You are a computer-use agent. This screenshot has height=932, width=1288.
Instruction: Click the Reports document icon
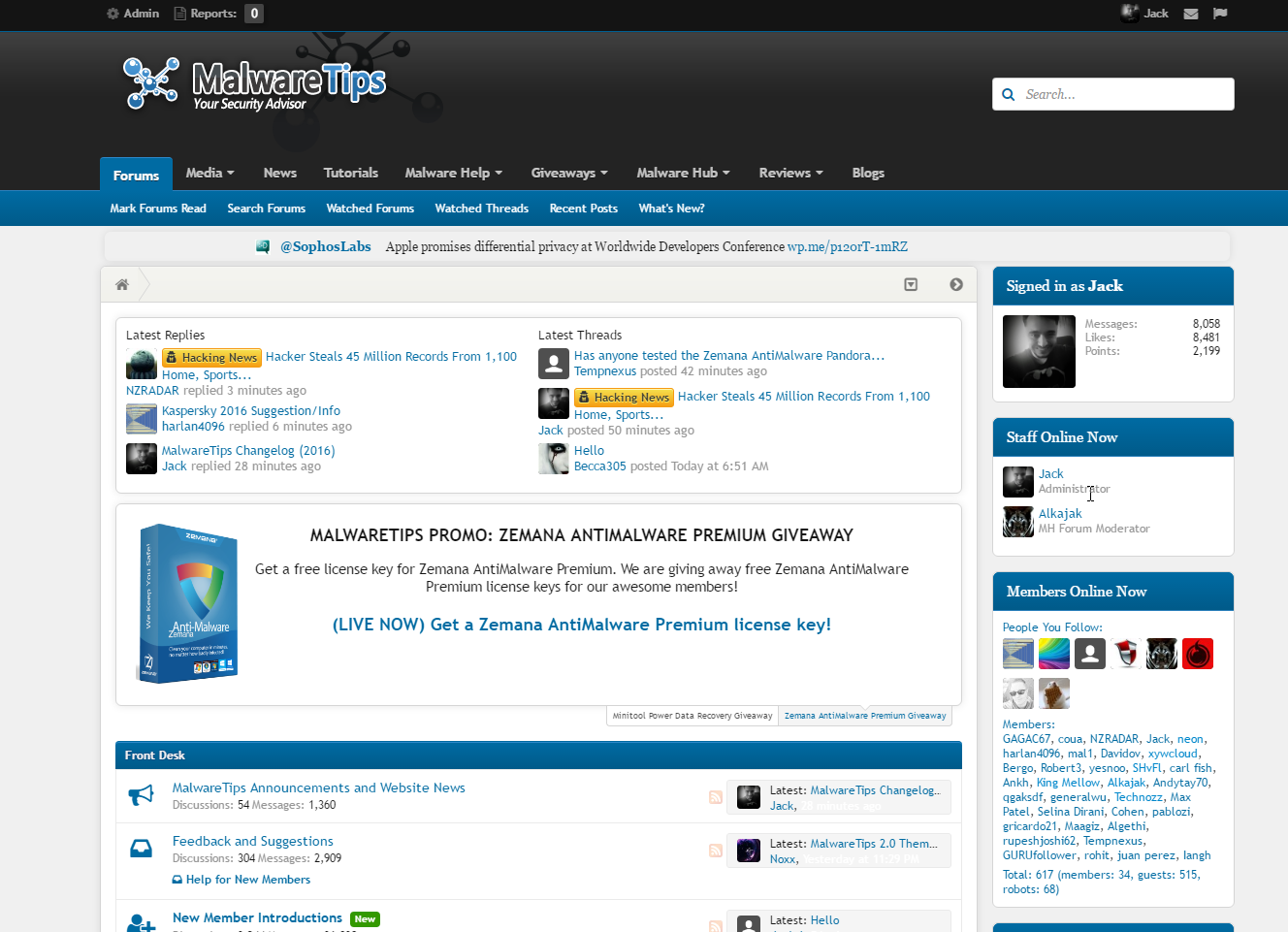pos(180,14)
